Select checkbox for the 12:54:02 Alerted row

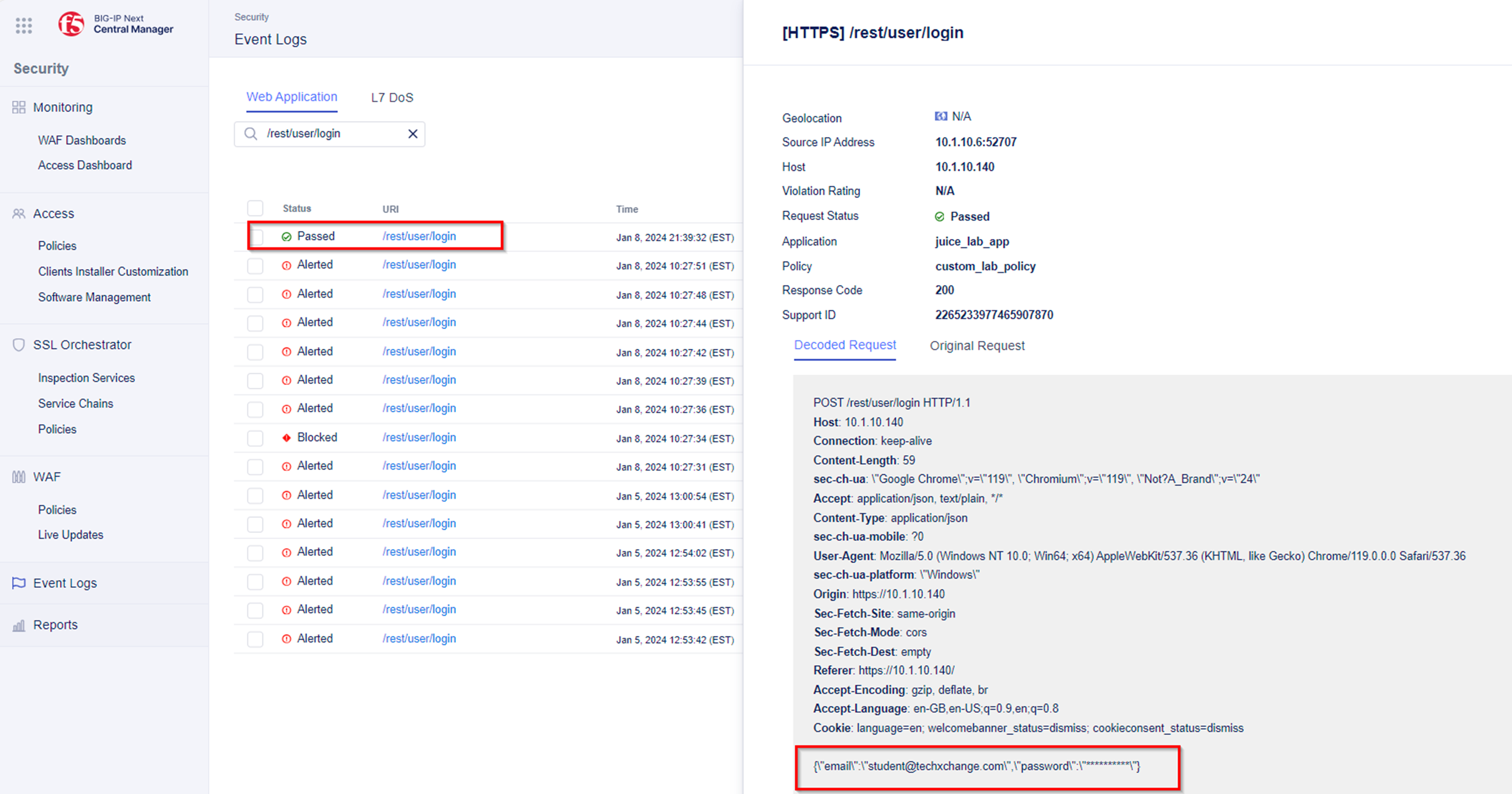[x=255, y=553]
